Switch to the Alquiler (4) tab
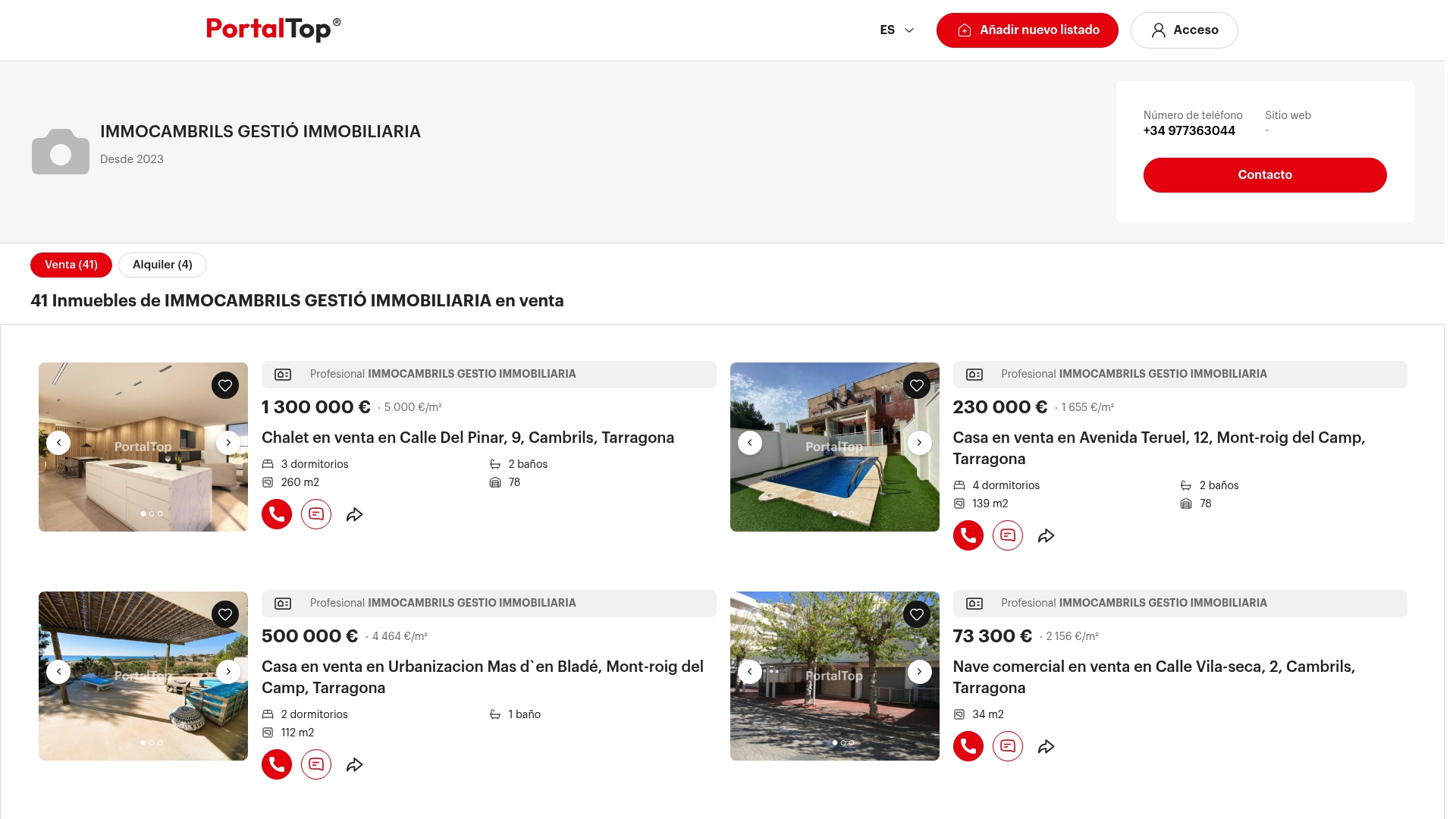The height and width of the screenshot is (819, 1456). 162,265
